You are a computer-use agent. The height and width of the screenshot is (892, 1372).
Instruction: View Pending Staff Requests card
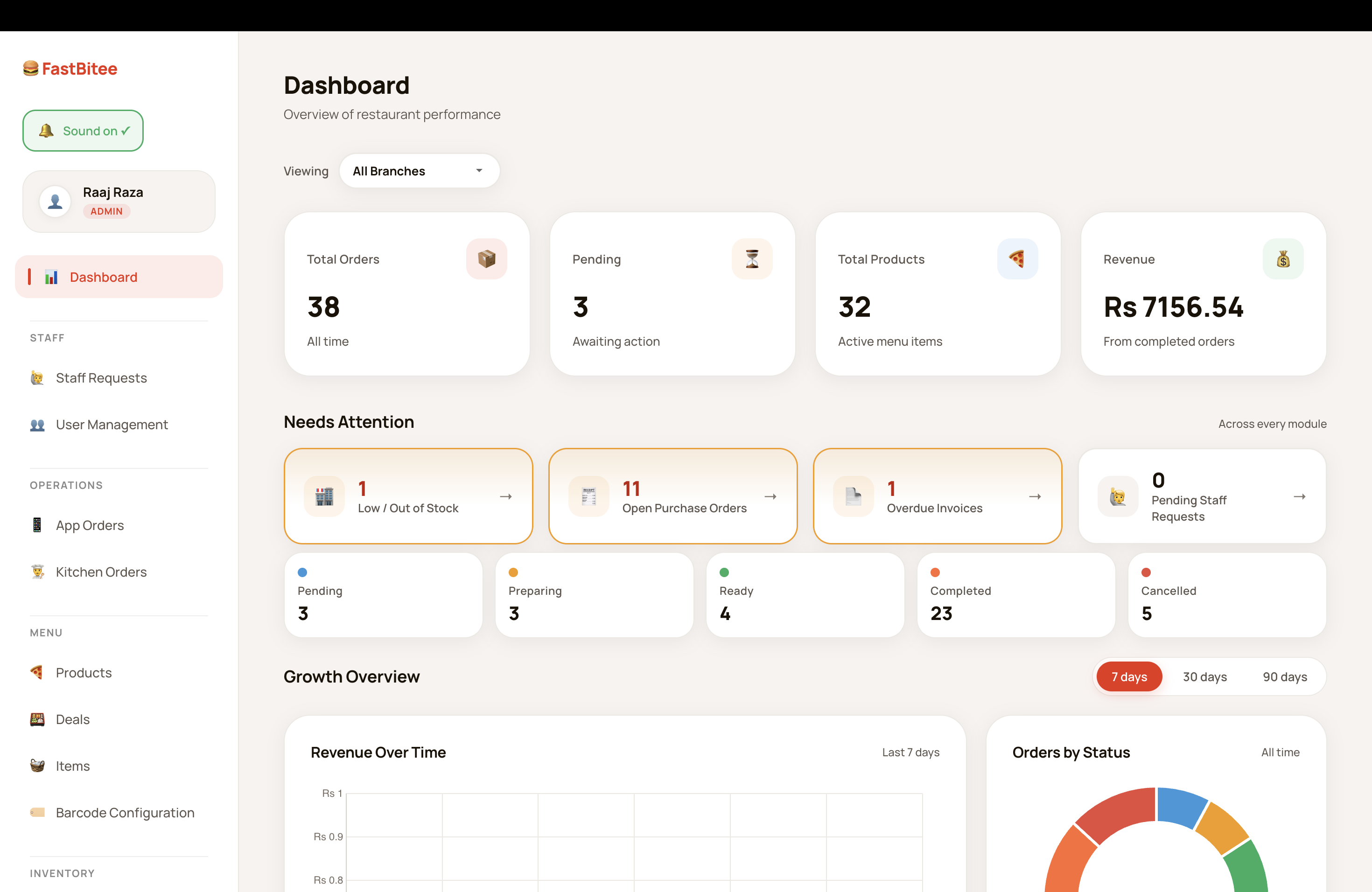tap(1202, 496)
